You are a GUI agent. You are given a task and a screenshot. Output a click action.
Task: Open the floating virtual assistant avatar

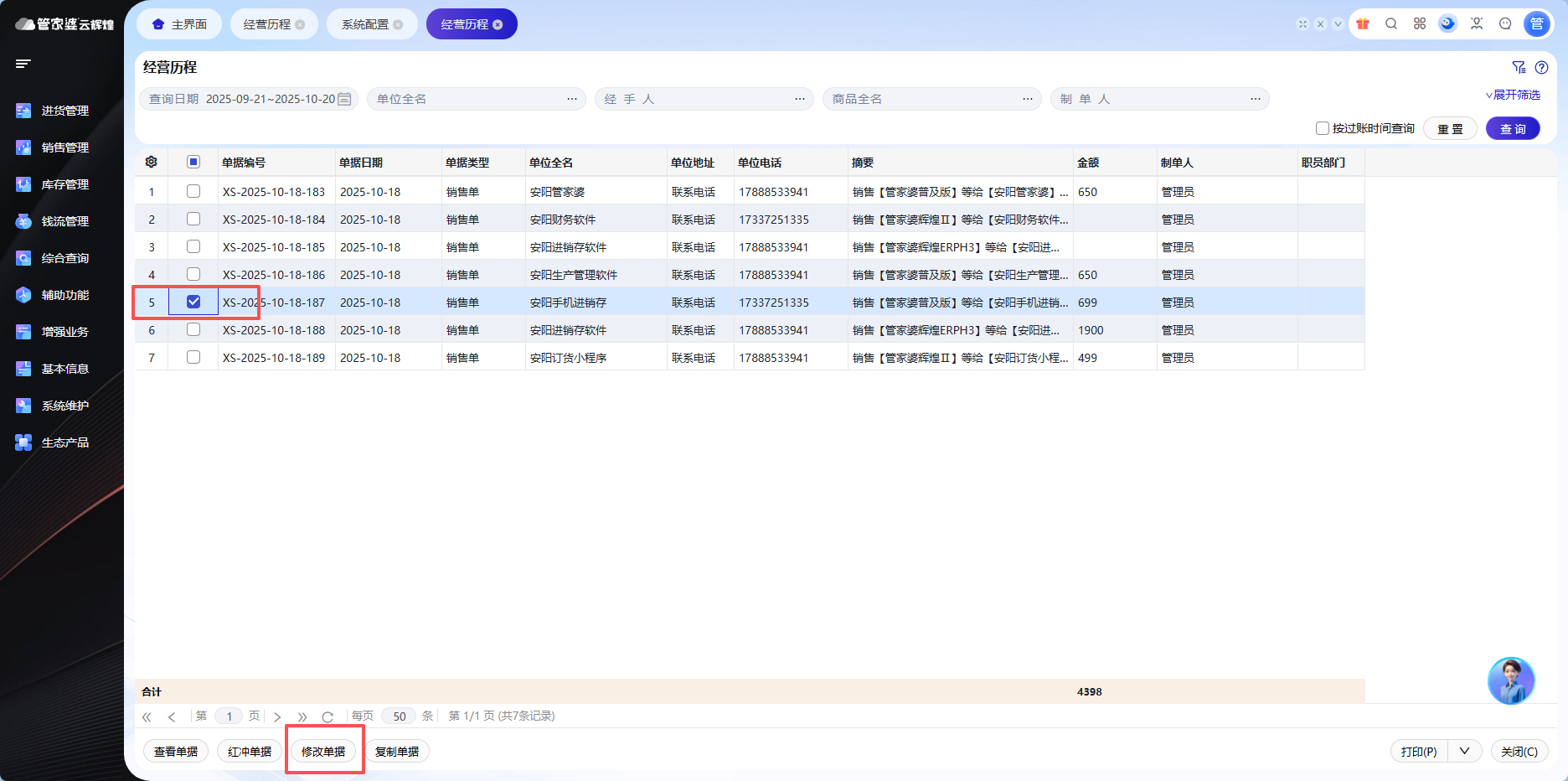1511,680
